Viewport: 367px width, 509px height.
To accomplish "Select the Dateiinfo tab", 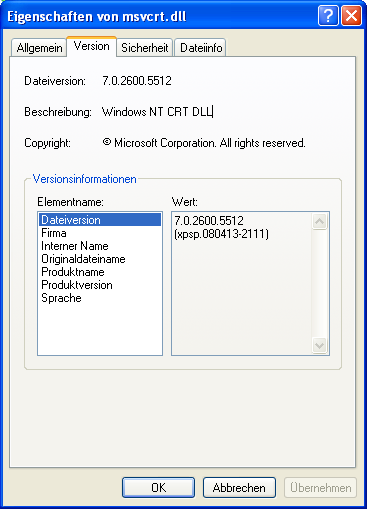I will coord(201,48).
